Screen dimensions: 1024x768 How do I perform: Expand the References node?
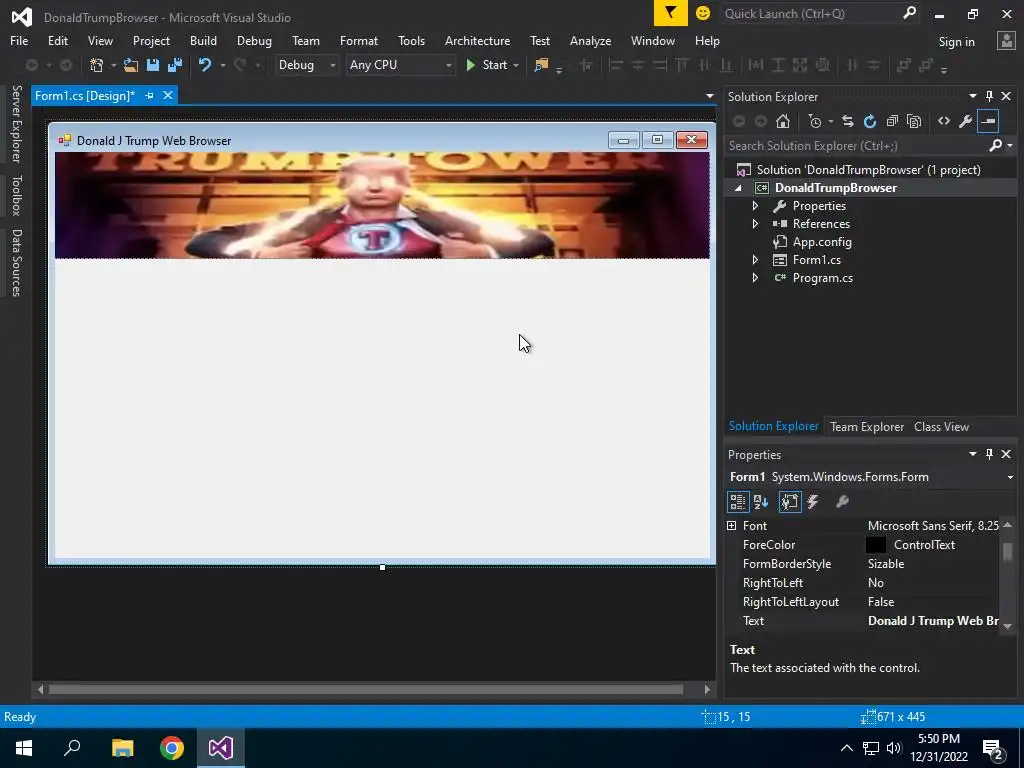(756, 224)
